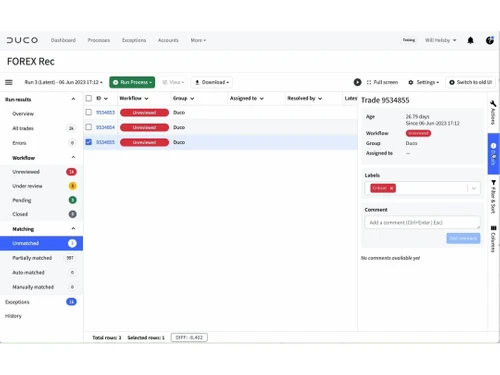Click the Under review count badge
This screenshot has width=500, height=375.
[72, 186]
